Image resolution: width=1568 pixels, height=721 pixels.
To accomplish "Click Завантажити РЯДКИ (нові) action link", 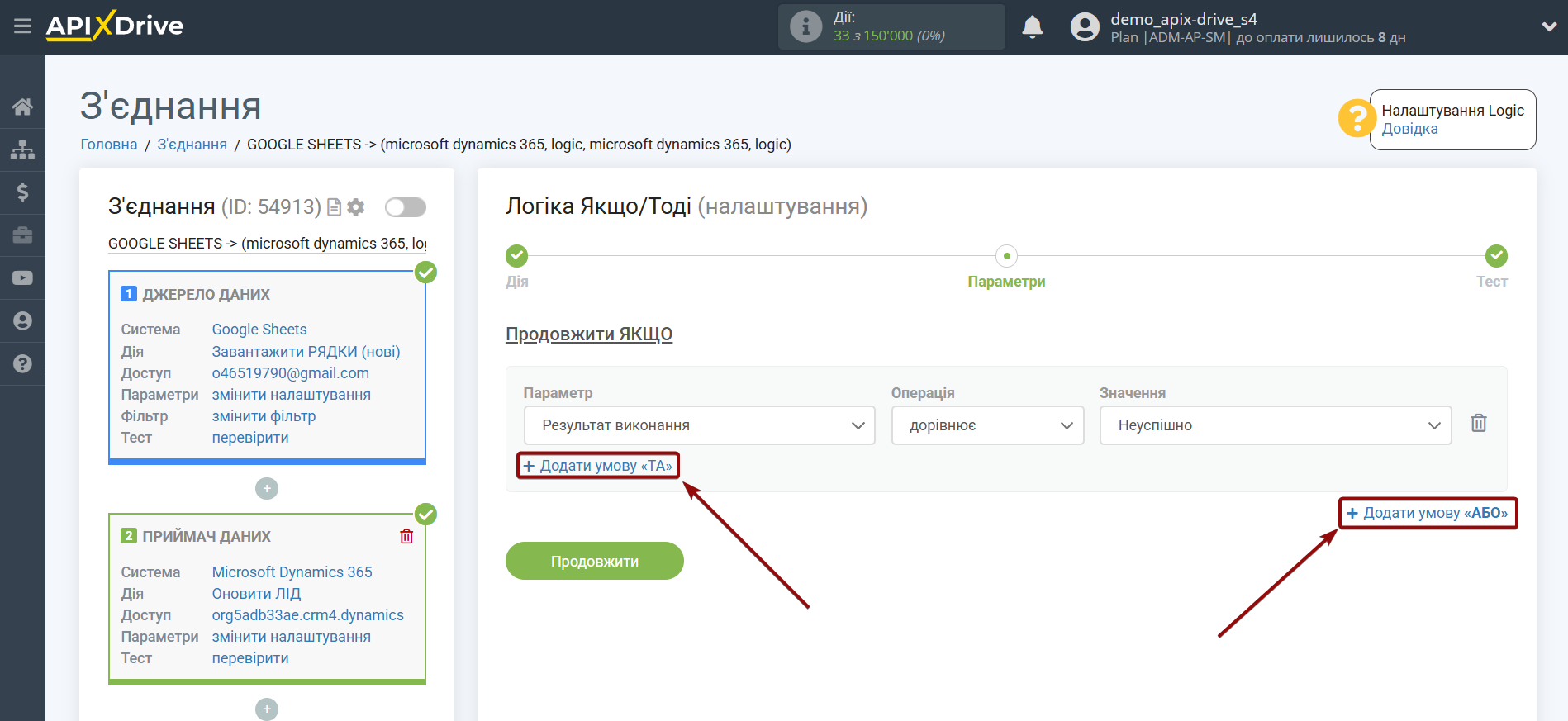I will (x=306, y=352).
